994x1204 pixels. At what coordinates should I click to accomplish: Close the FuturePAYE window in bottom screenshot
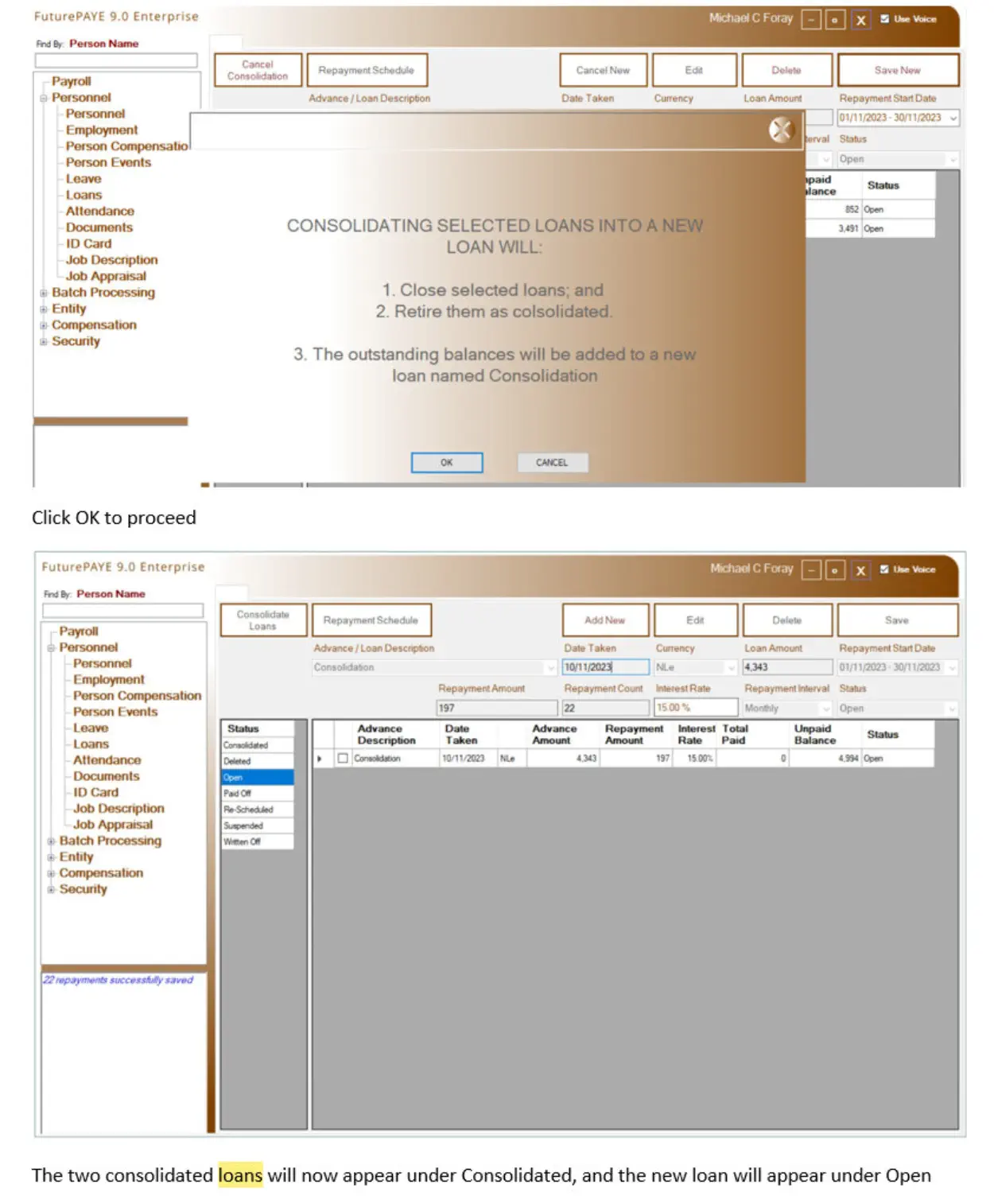(860, 570)
